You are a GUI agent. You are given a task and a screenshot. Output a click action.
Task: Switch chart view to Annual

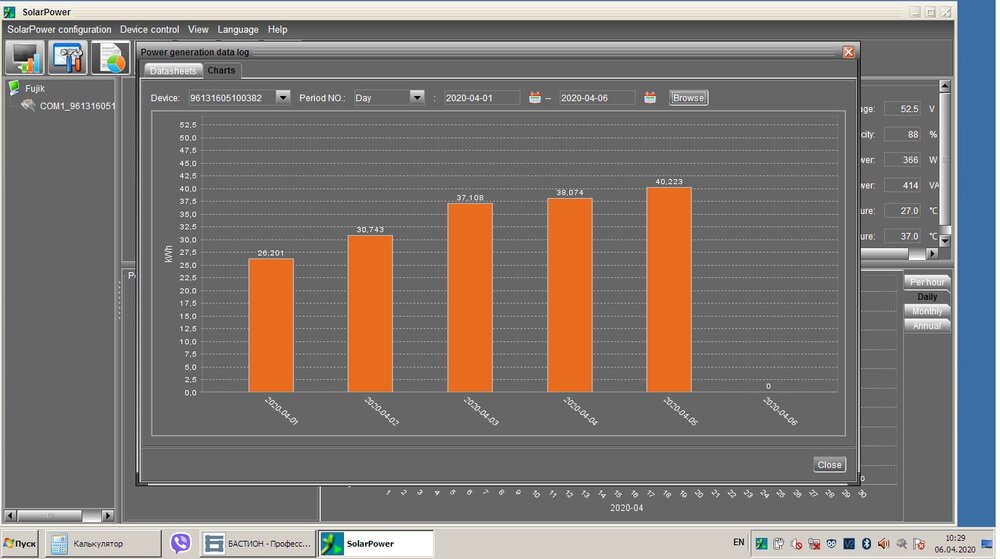tap(927, 325)
